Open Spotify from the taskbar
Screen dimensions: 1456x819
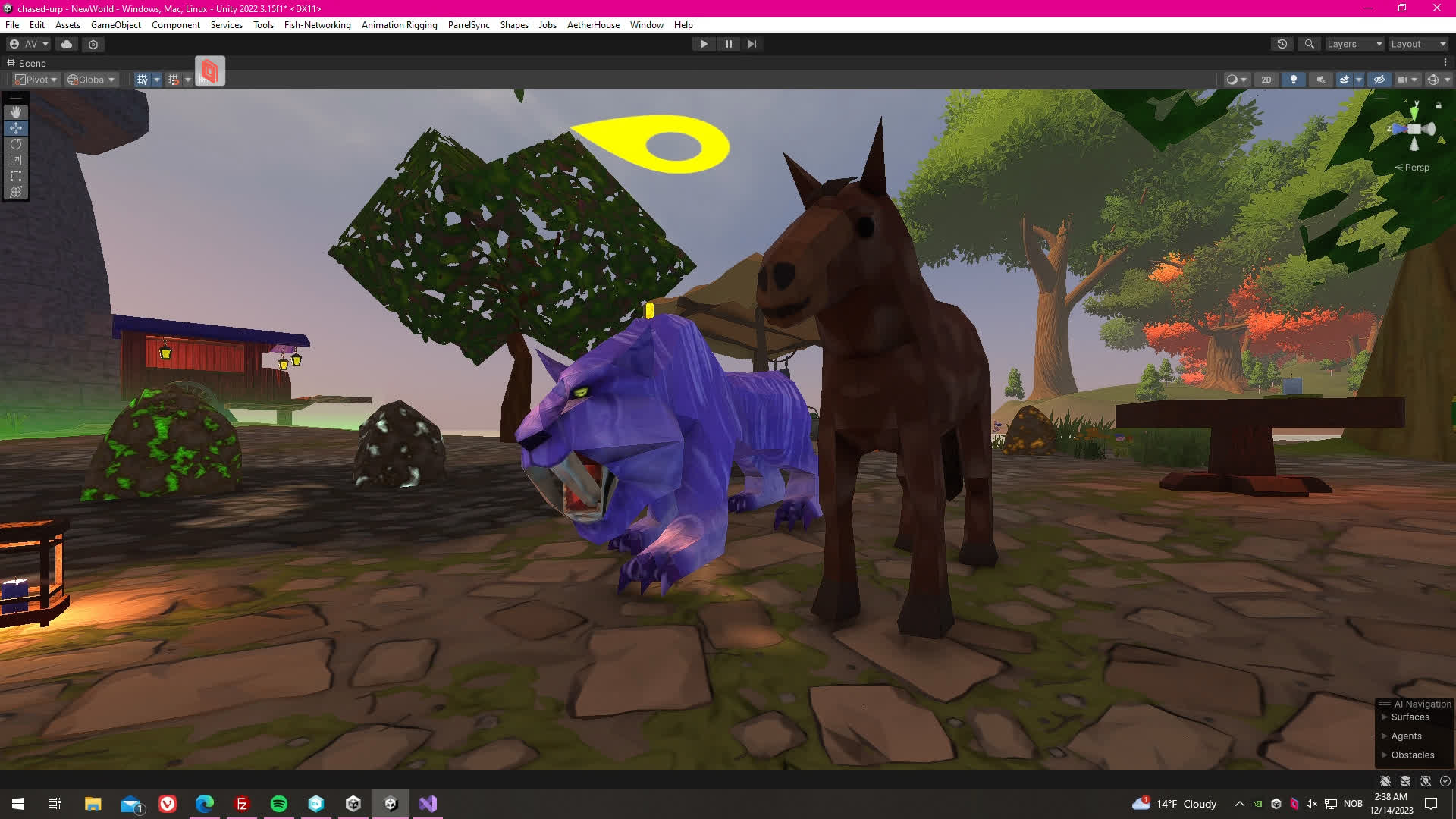click(x=279, y=804)
